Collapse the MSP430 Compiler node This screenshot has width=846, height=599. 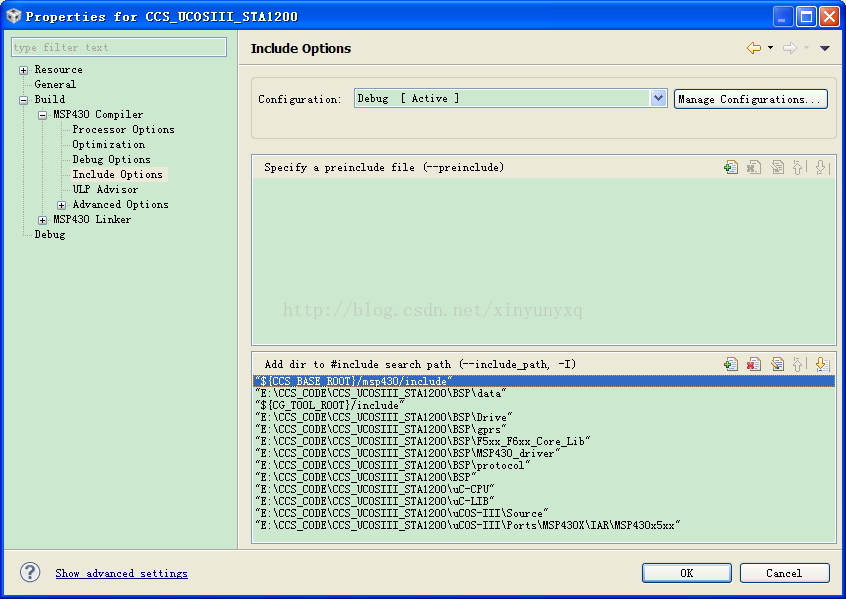[x=42, y=115]
